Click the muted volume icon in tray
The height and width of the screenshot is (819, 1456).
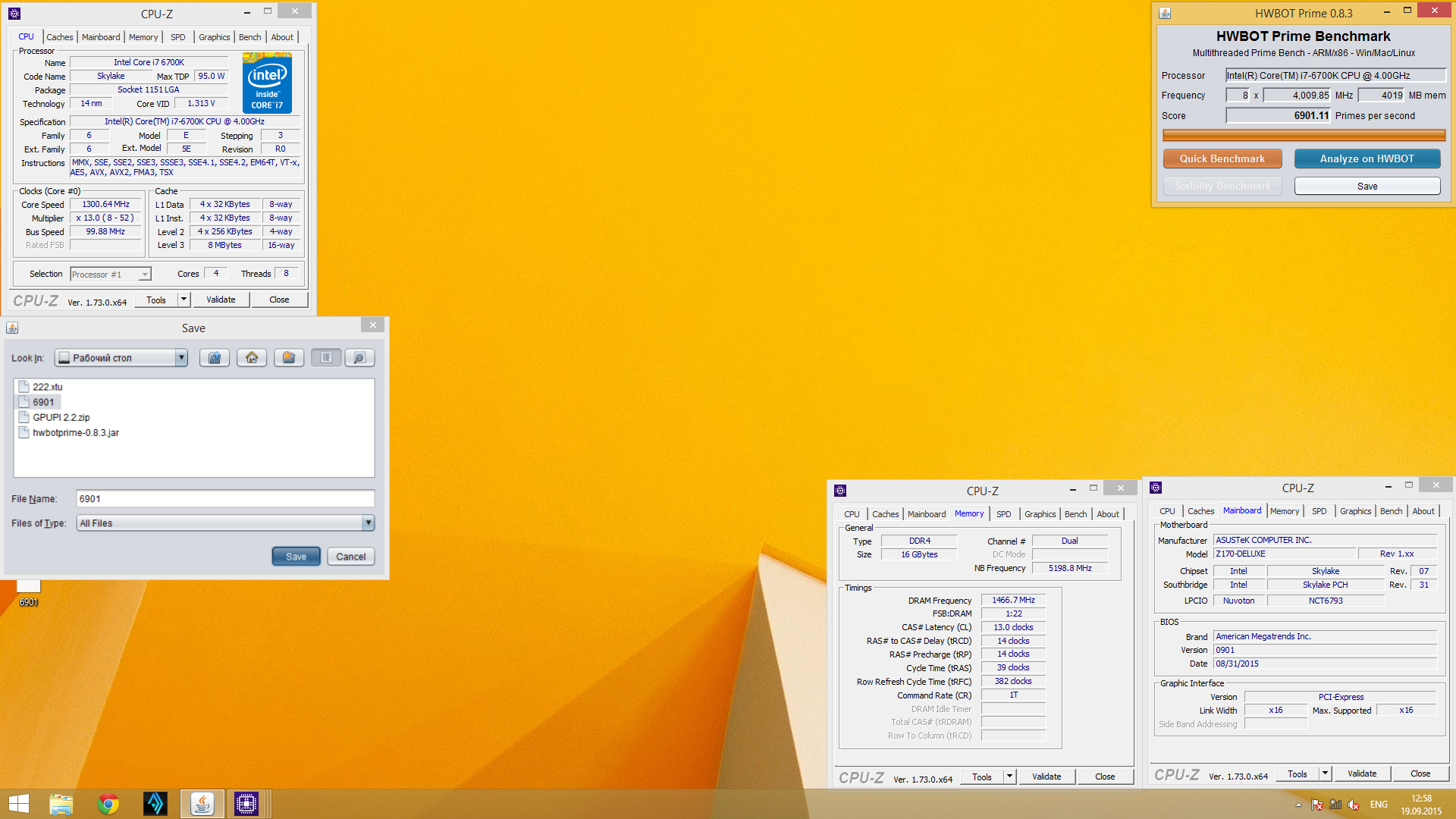[x=1354, y=805]
